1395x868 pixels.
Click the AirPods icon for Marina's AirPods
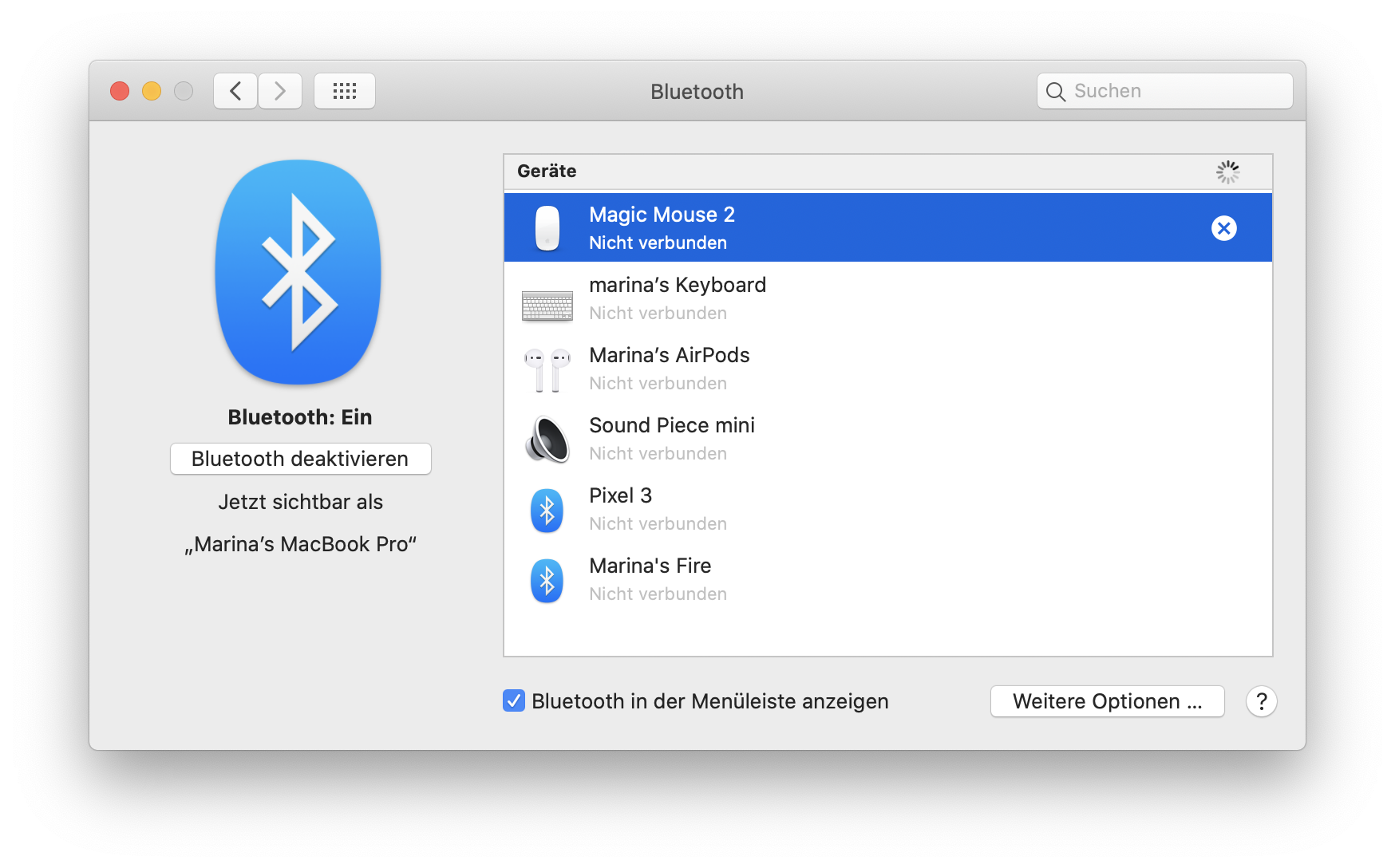point(547,369)
